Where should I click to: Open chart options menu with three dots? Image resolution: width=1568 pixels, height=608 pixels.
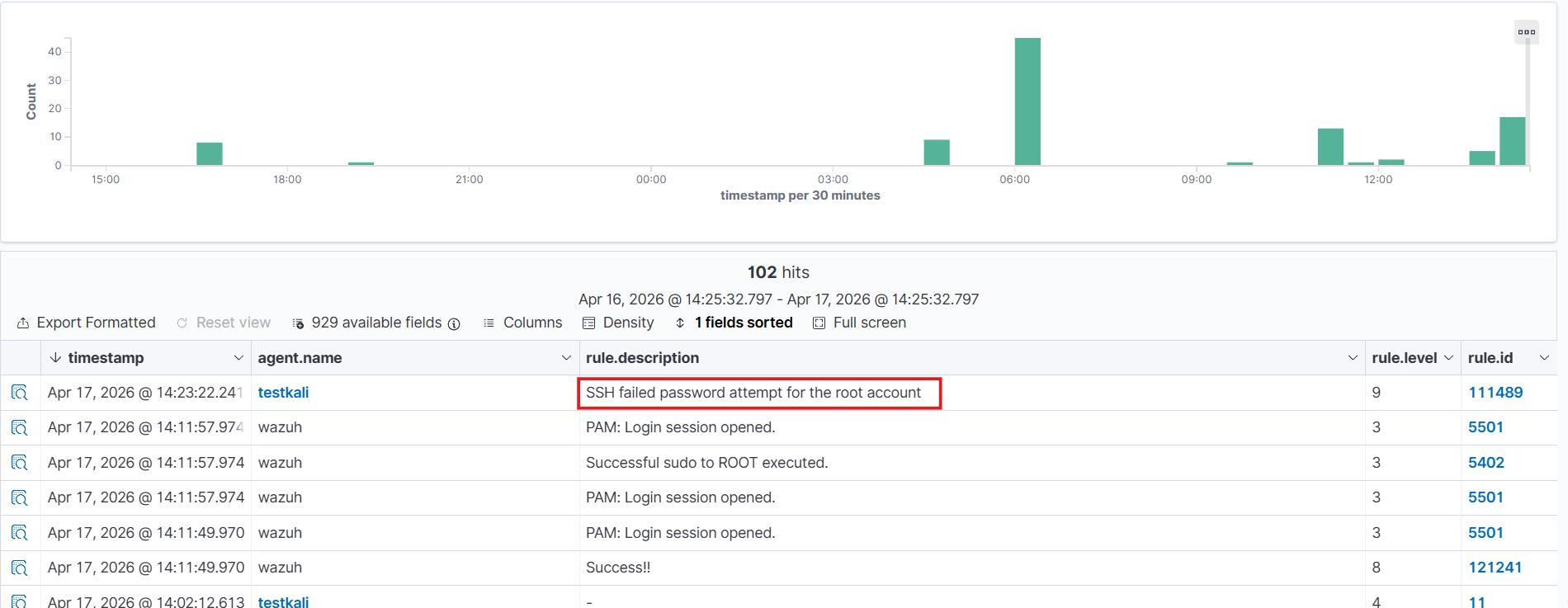[x=1526, y=32]
